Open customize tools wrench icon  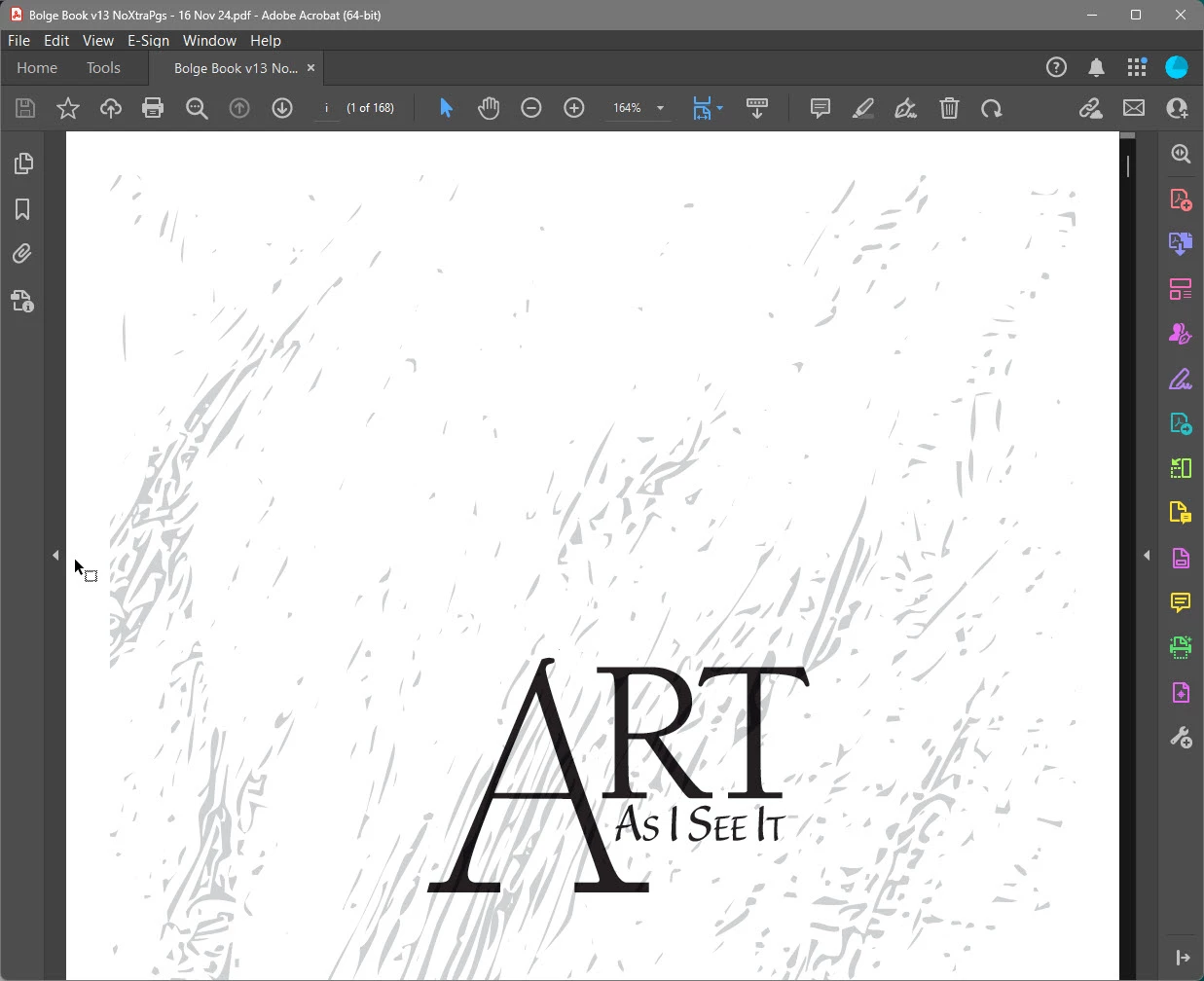coord(1181,737)
